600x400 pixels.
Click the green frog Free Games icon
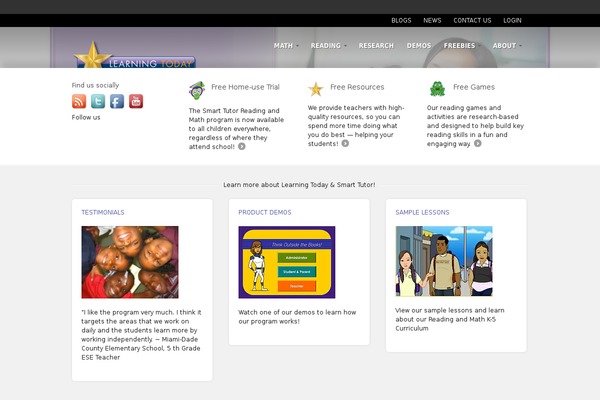(x=437, y=89)
